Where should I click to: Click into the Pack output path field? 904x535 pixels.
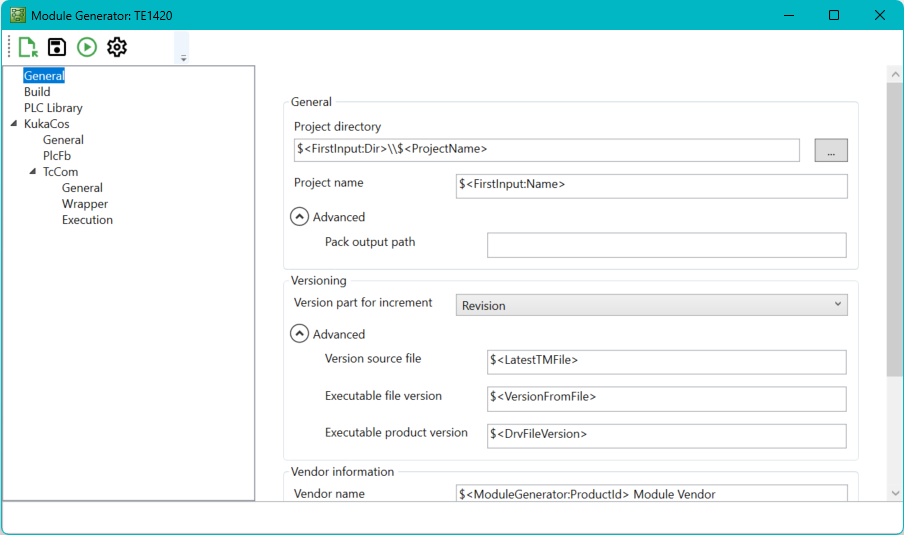pyautogui.click(x=666, y=245)
